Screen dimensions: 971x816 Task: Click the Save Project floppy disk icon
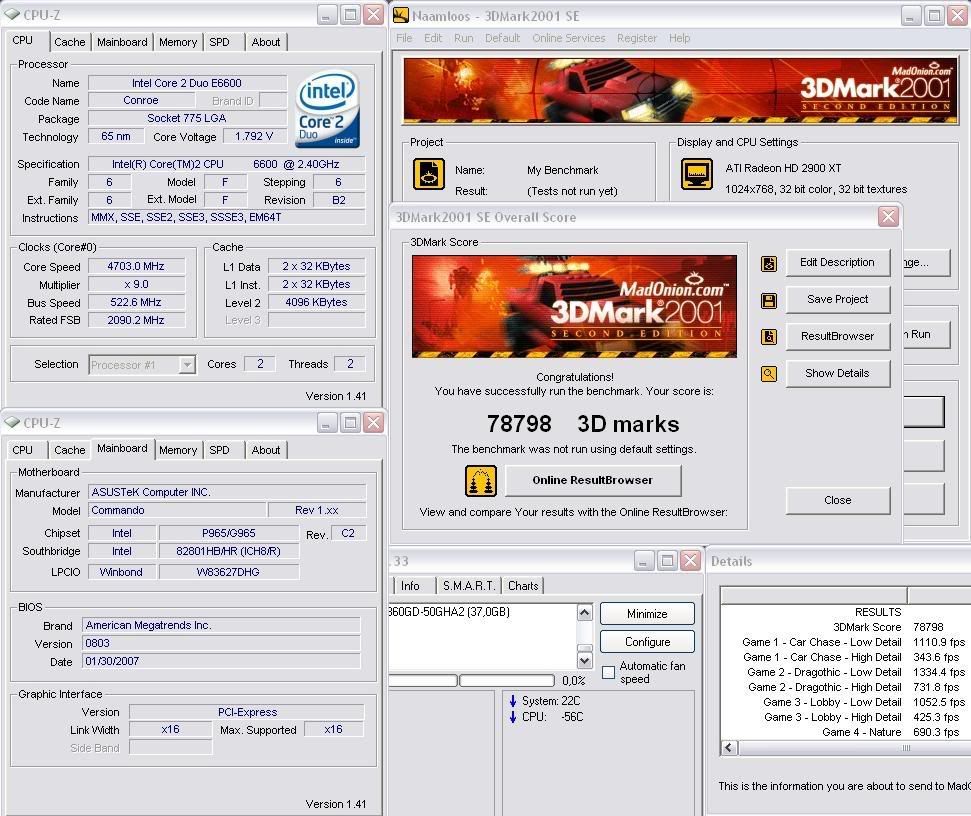click(x=769, y=301)
